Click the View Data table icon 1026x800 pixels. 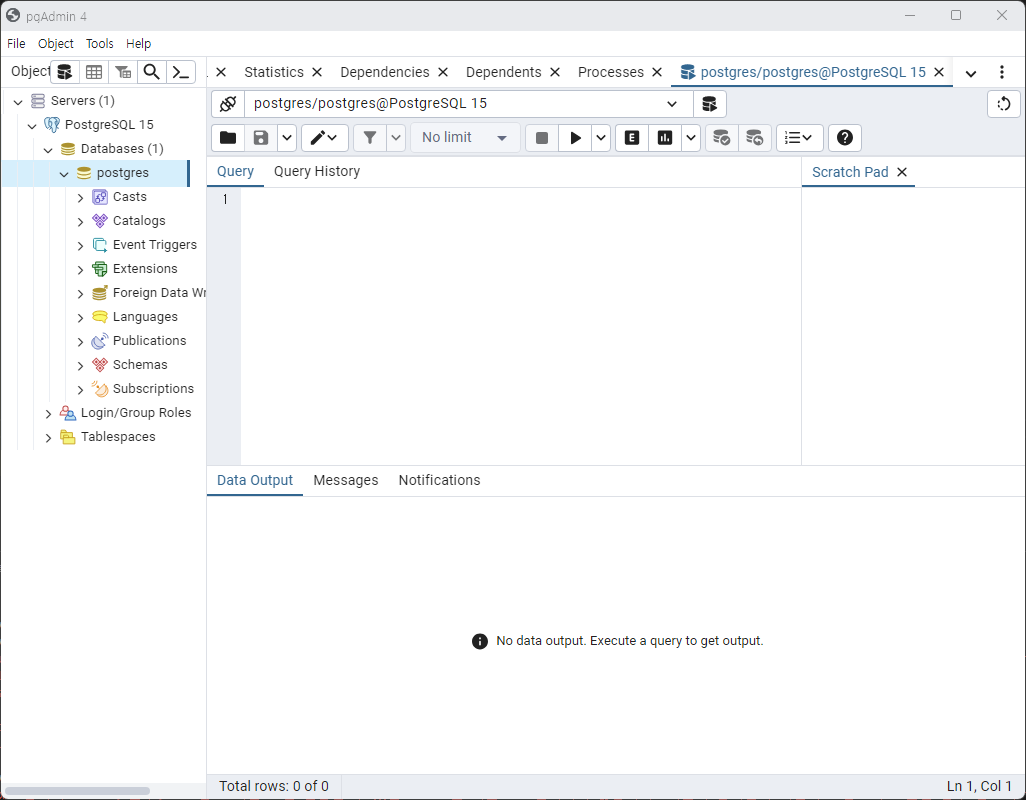click(94, 72)
